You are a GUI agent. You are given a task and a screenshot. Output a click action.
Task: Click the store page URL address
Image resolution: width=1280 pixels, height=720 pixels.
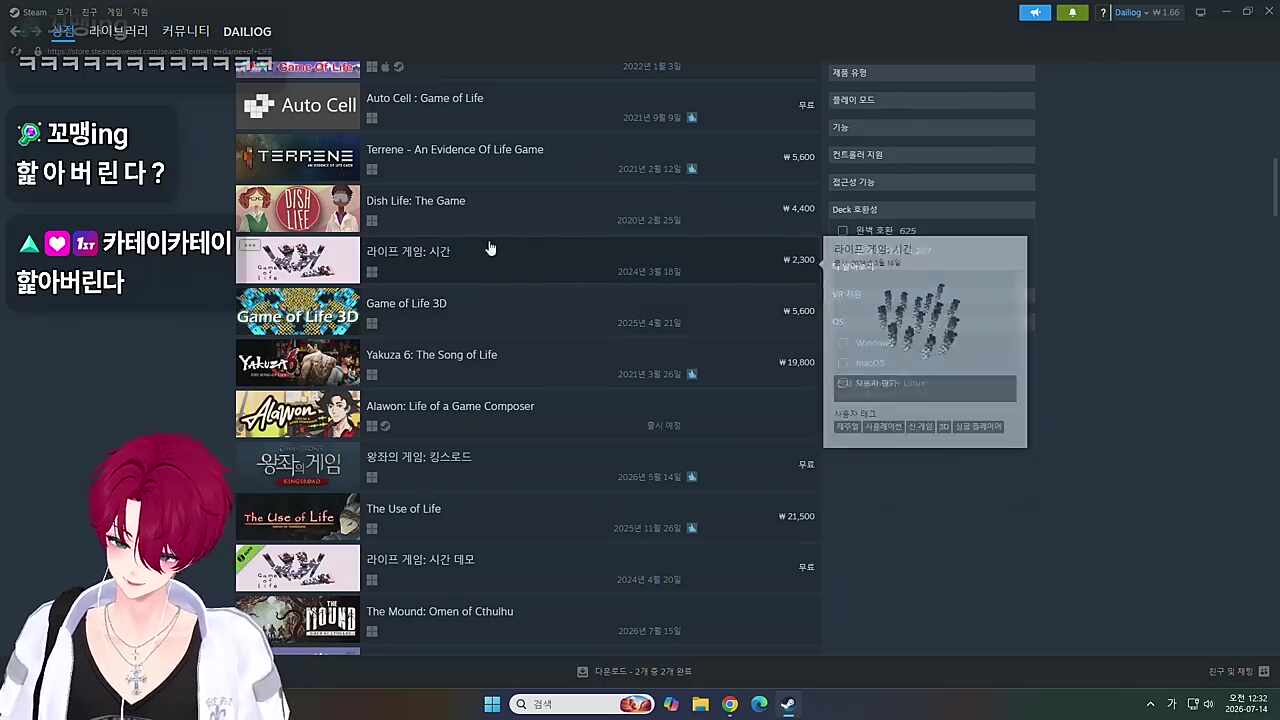coord(159,52)
